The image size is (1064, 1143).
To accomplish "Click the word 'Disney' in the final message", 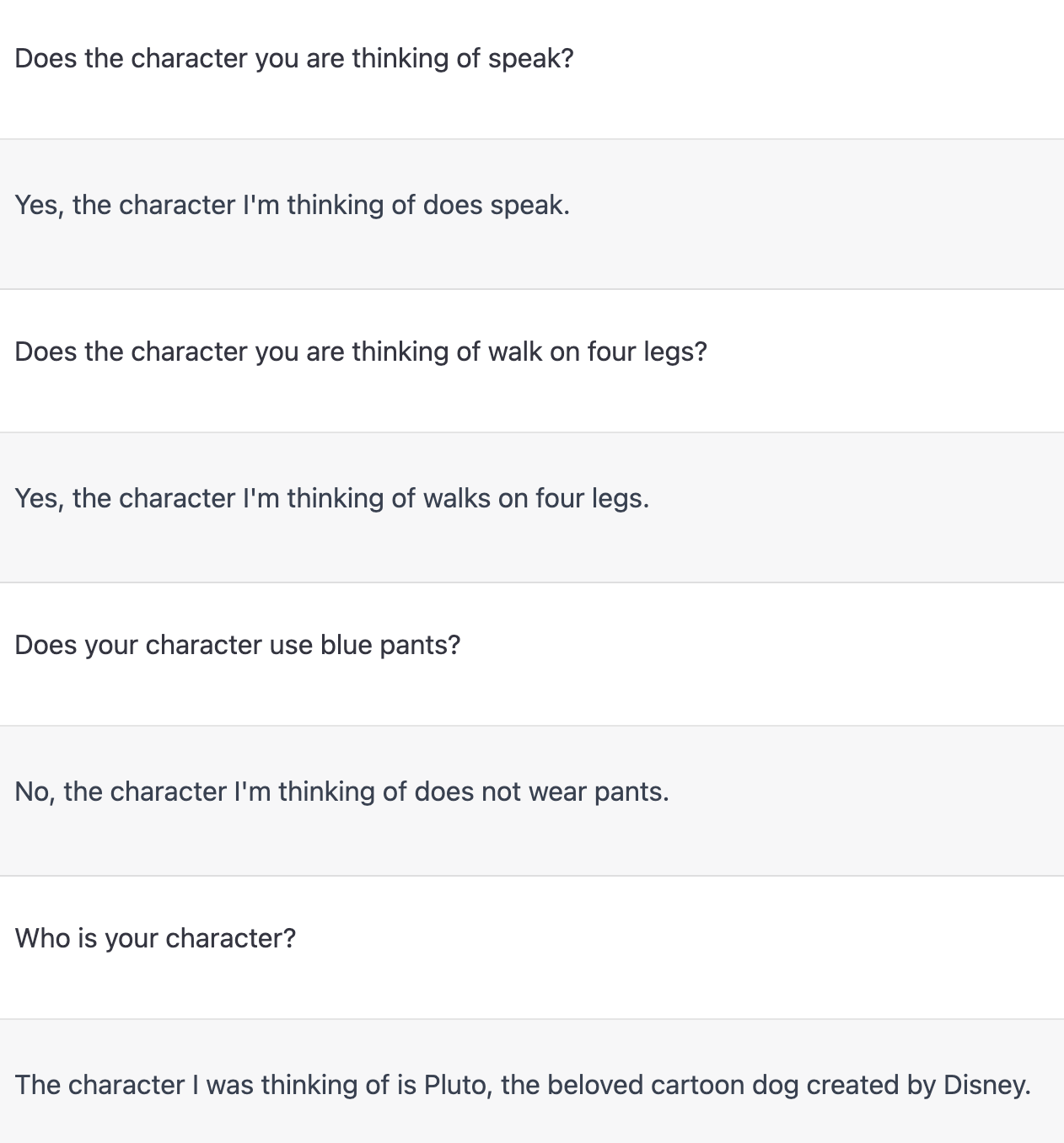I will (984, 1086).
